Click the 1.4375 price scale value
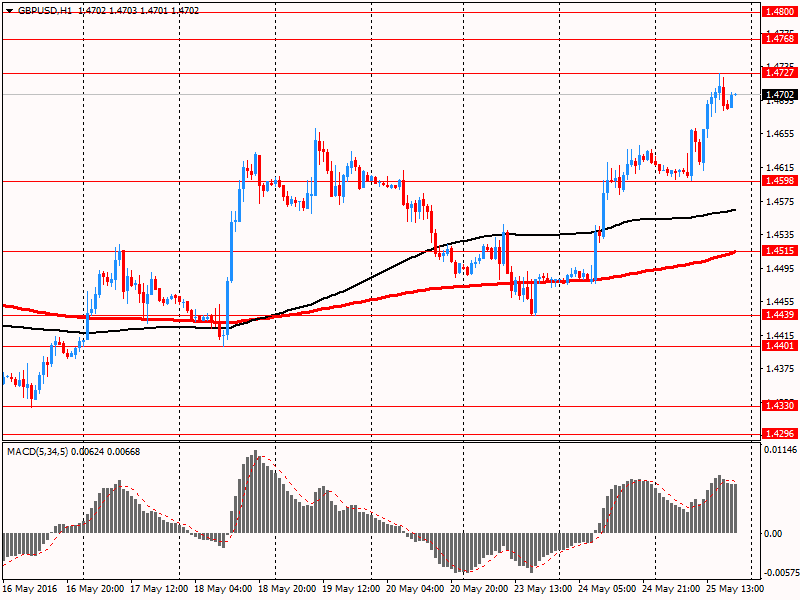 [780, 369]
